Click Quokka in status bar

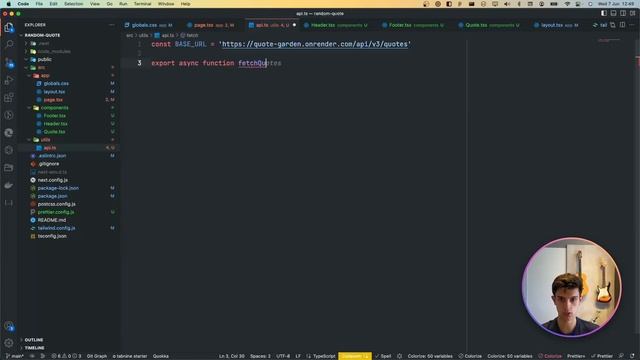(x=161, y=356)
